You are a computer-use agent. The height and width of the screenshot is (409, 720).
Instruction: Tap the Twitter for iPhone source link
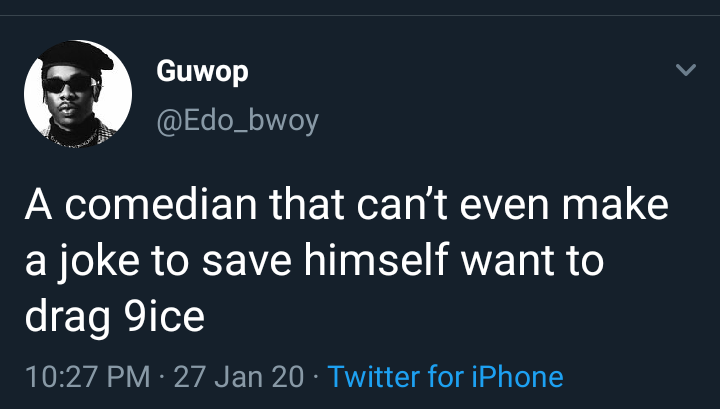point(445,377)
